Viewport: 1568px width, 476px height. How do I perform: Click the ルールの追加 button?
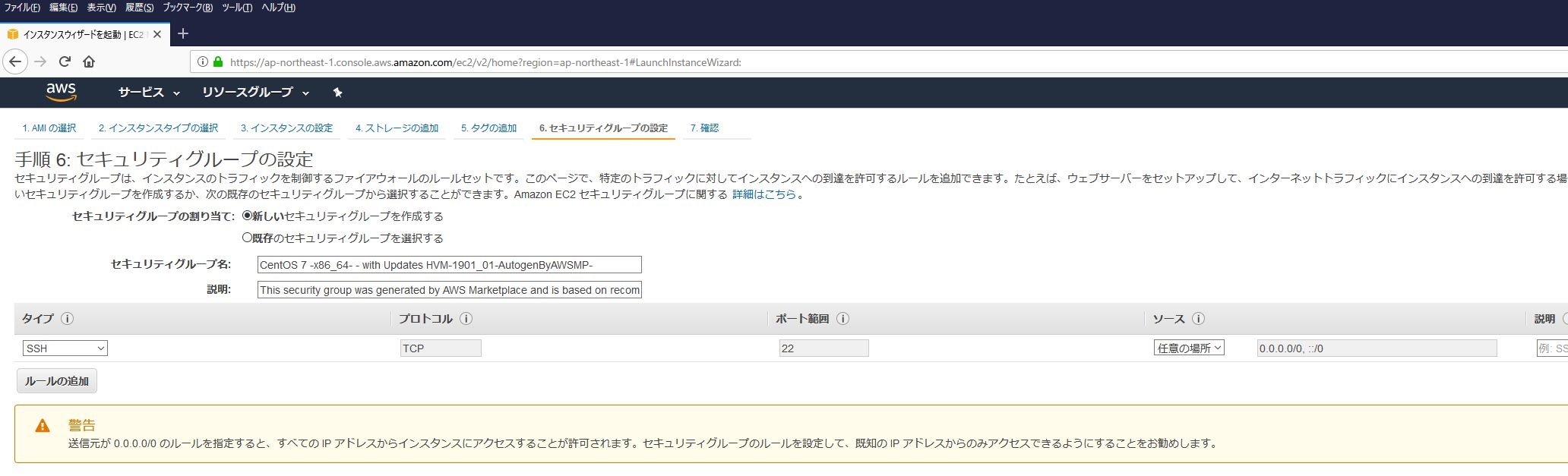pyautogui.click(x=57, y=381)
